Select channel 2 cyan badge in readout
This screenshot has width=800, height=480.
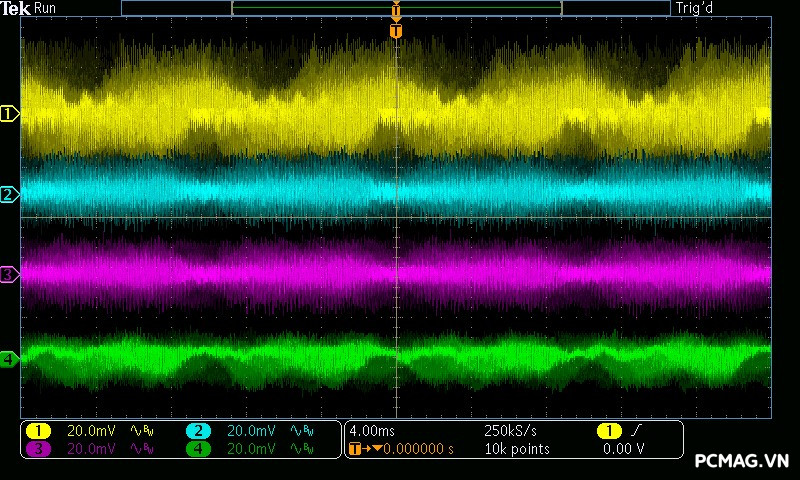198,431
